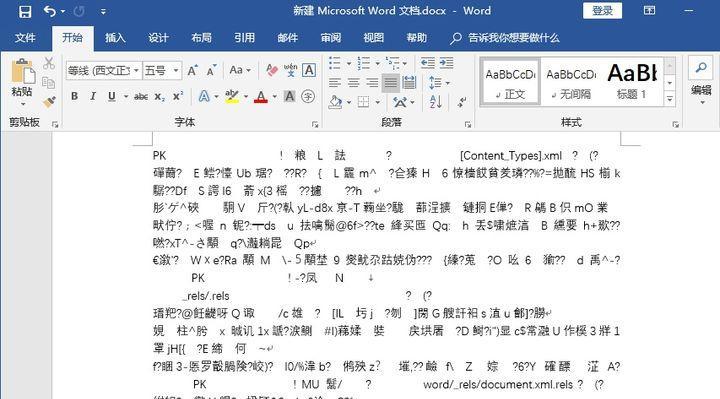Click the 告诉我你想要做什么 search box
This screenshot has width=720, height=399.
pos(505,38)
